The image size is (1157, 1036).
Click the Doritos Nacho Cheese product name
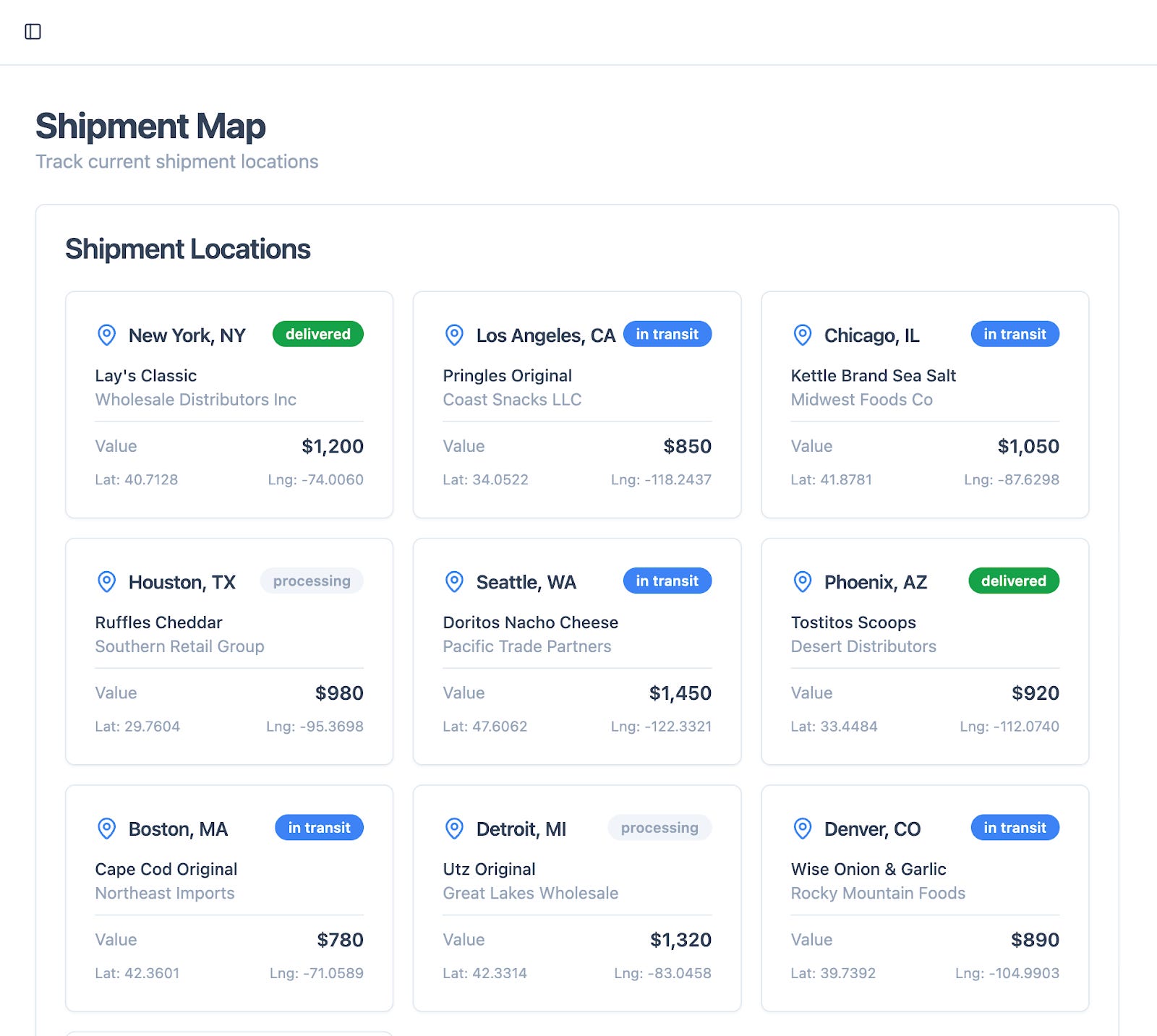531,622
